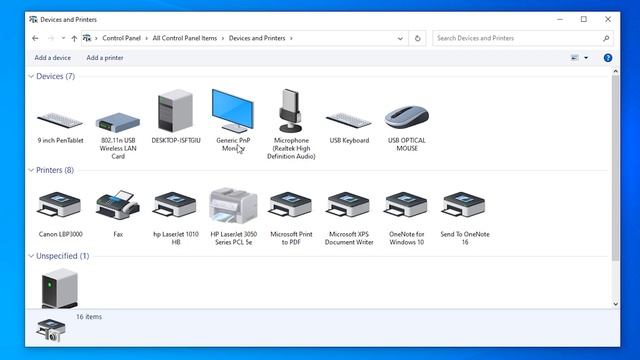Click the search magnifier icon
This screenshot has width=640, height=360.
coord(606,38)
